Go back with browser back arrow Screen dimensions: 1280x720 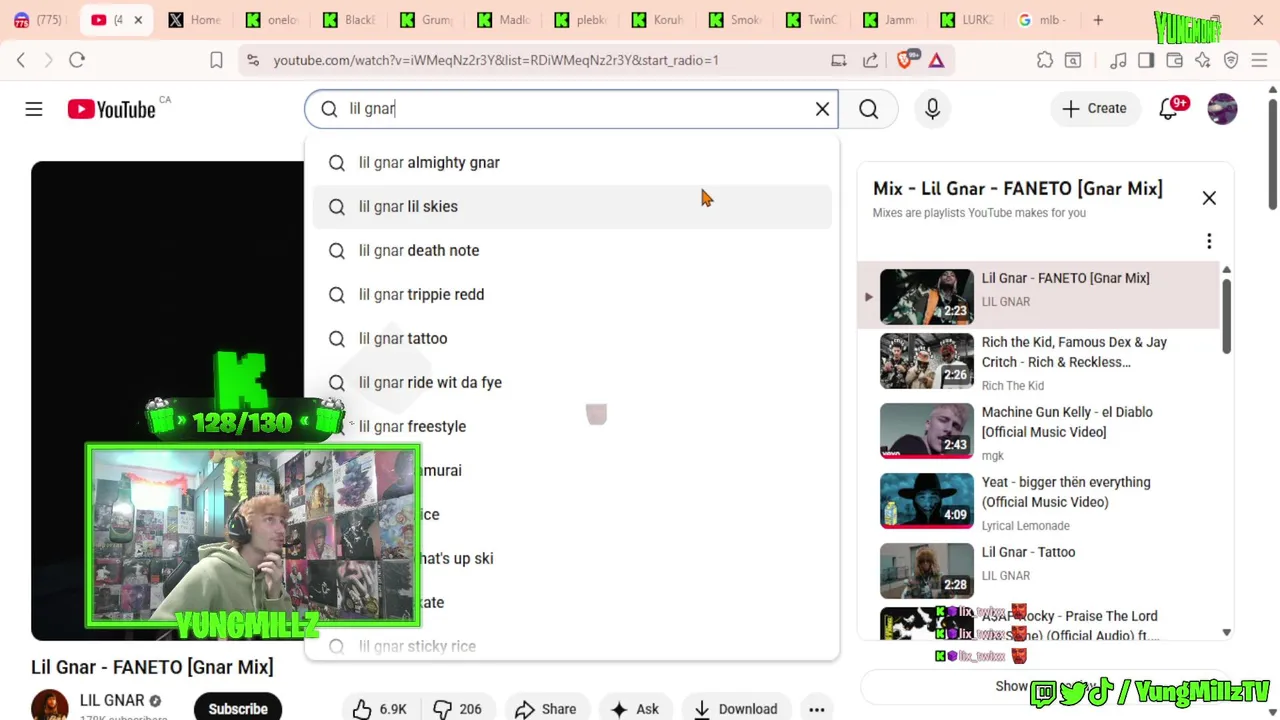click(21, 60)
